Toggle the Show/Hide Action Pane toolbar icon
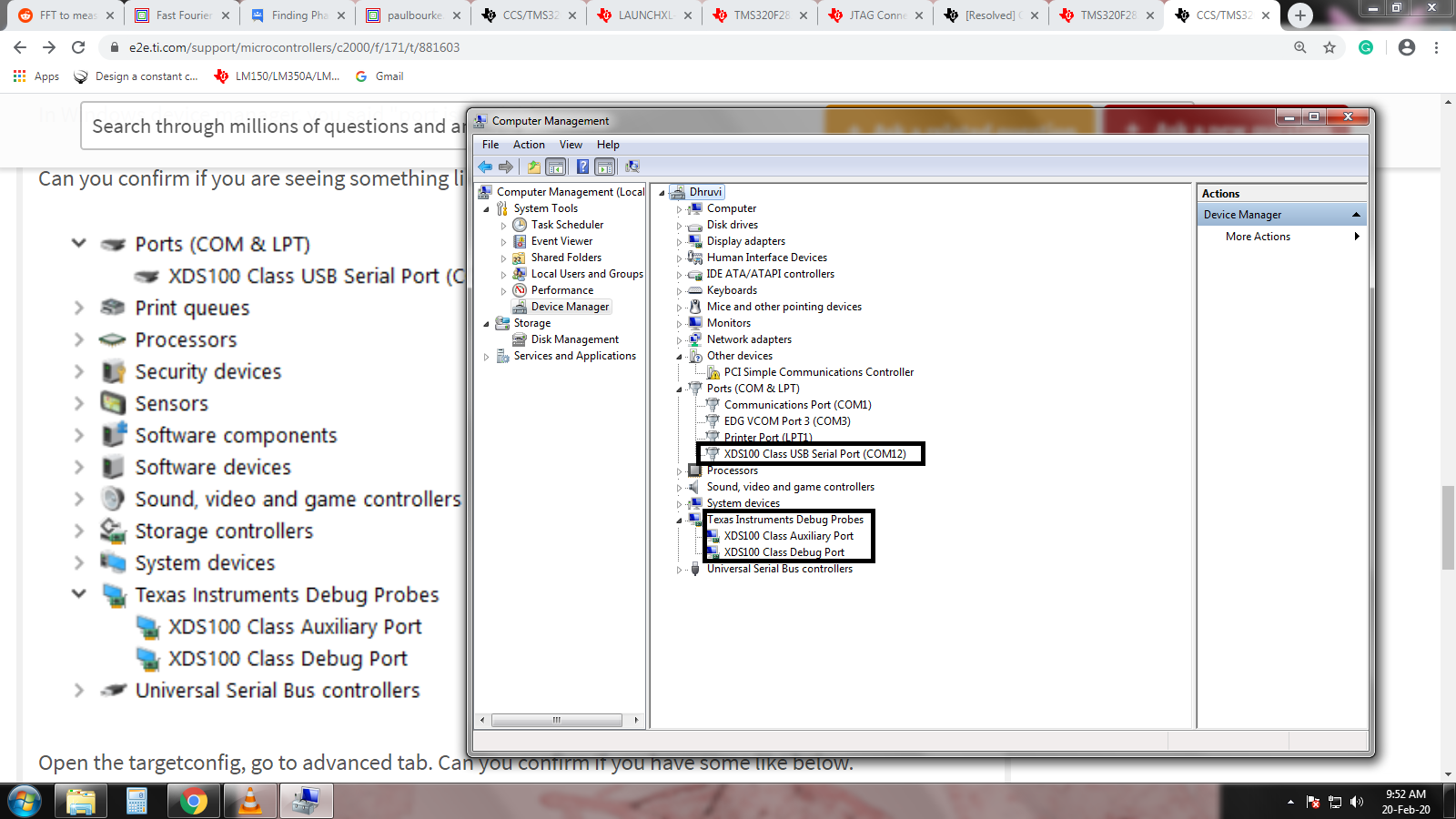Image resolution: width=1456 pixels, height=819 pixels. click(x=605, y=167)
